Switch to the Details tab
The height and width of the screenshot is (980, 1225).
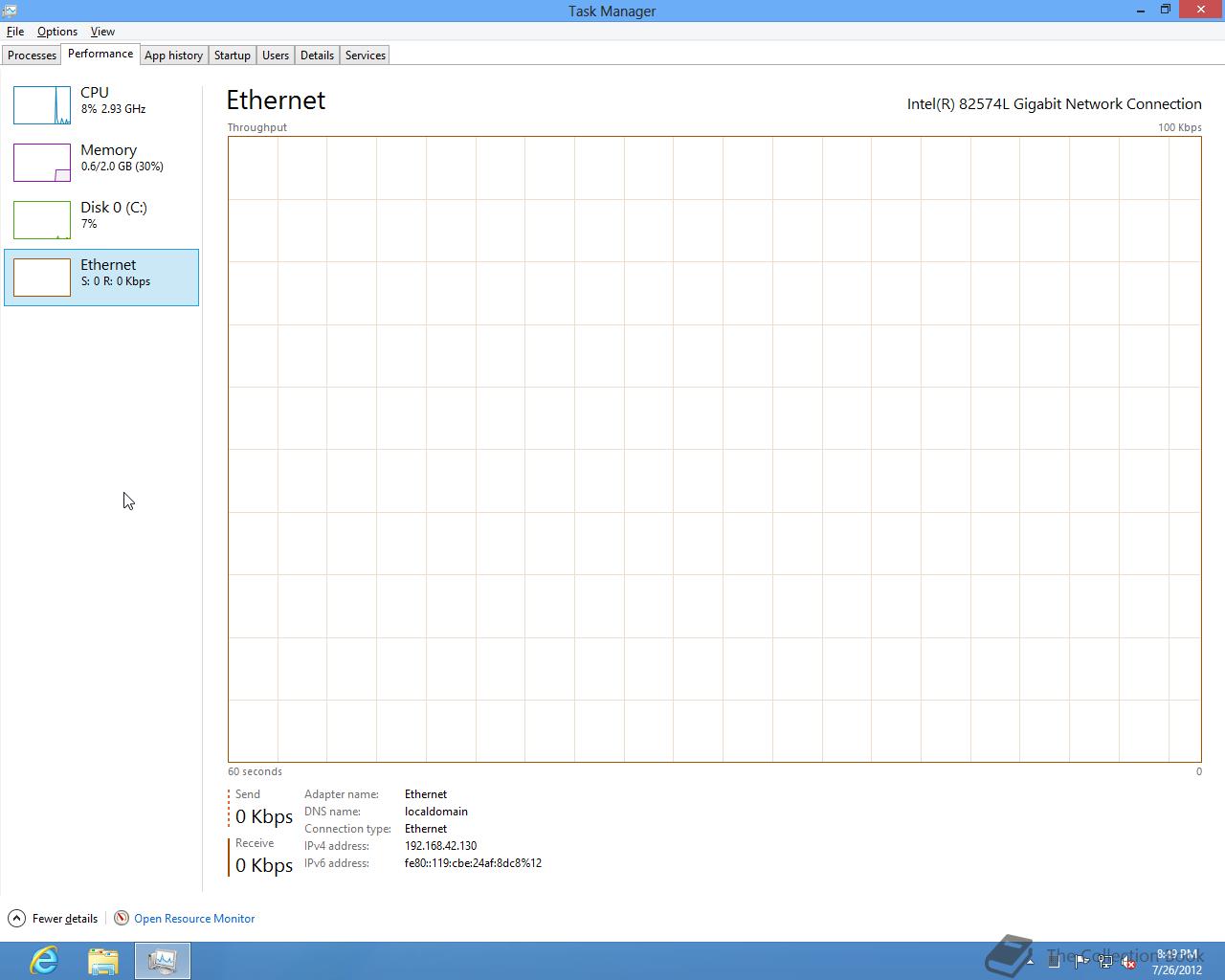click(317, 56)
